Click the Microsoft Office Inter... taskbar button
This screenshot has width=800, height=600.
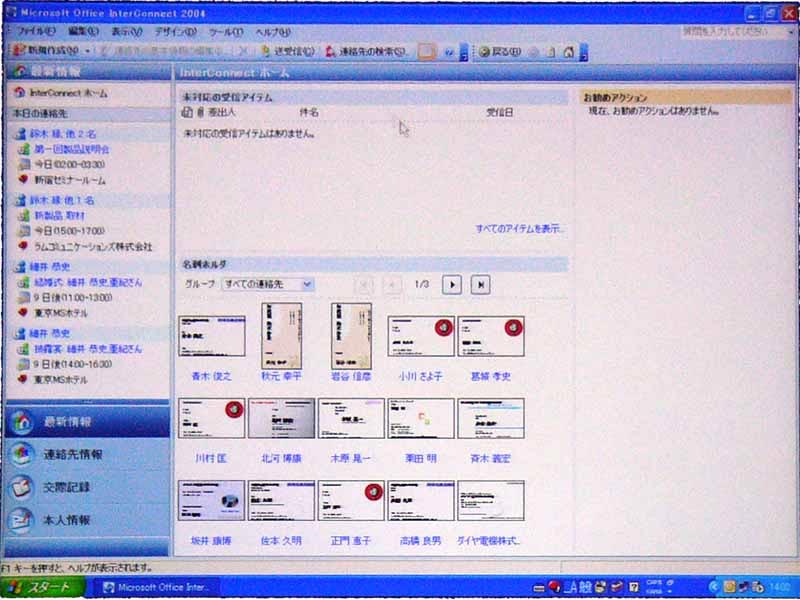157,587
